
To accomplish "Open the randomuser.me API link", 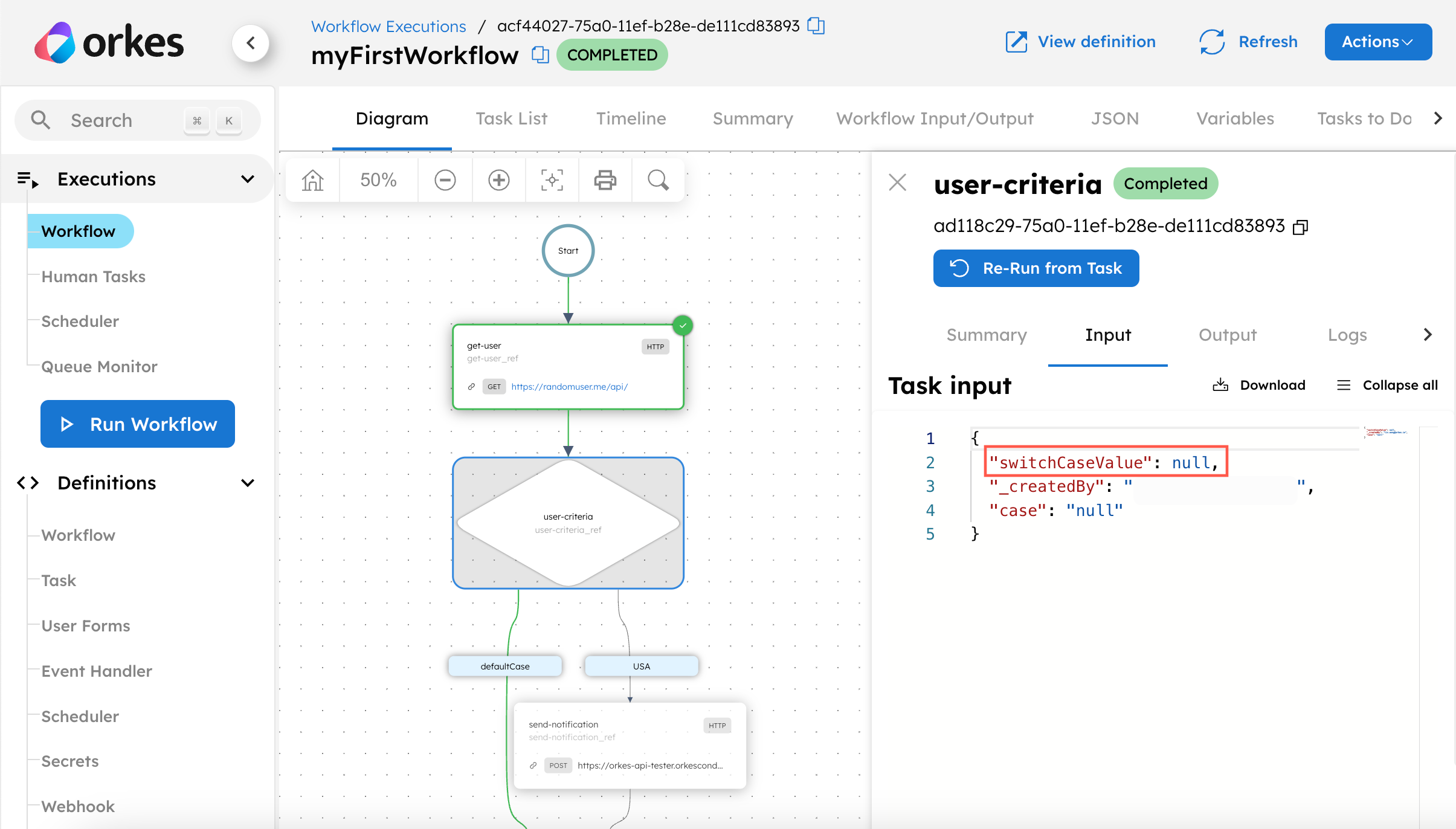I will (570, 387).
